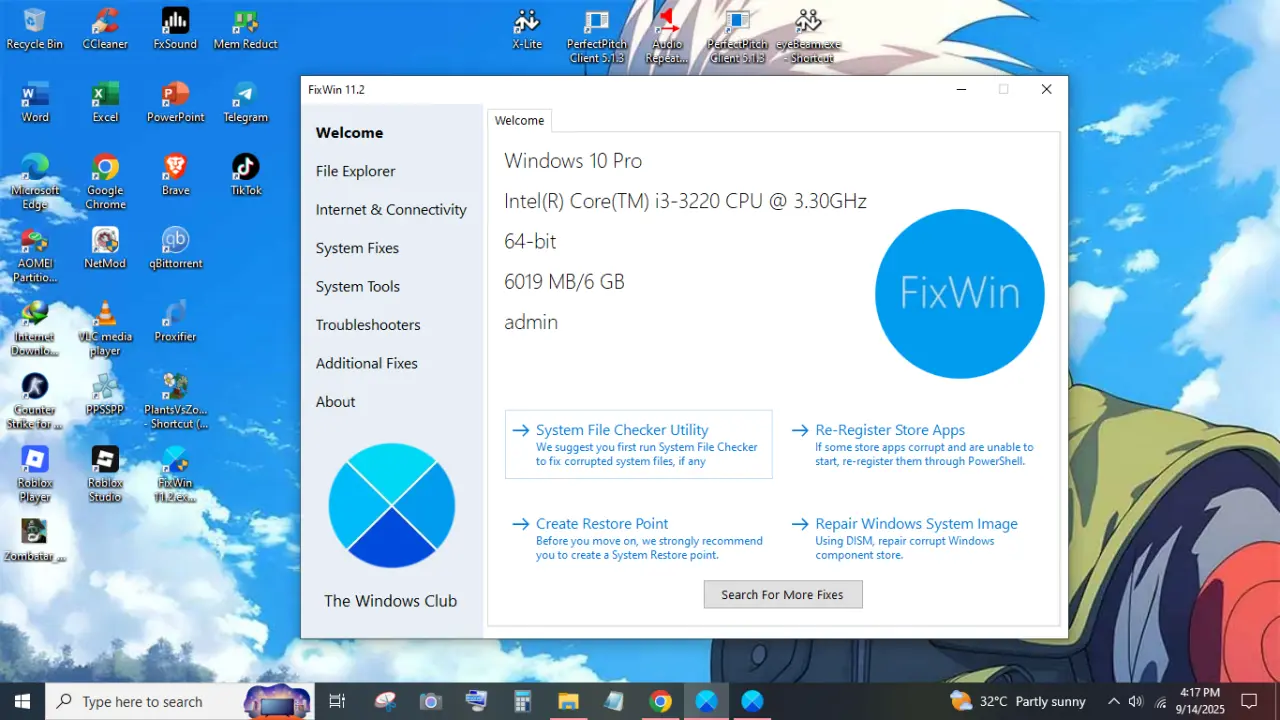Image resolution: width=1280 pixels, height=720 pixels.
Task: Select the qBittorrent desktop icon
Action: coord(175,248)
